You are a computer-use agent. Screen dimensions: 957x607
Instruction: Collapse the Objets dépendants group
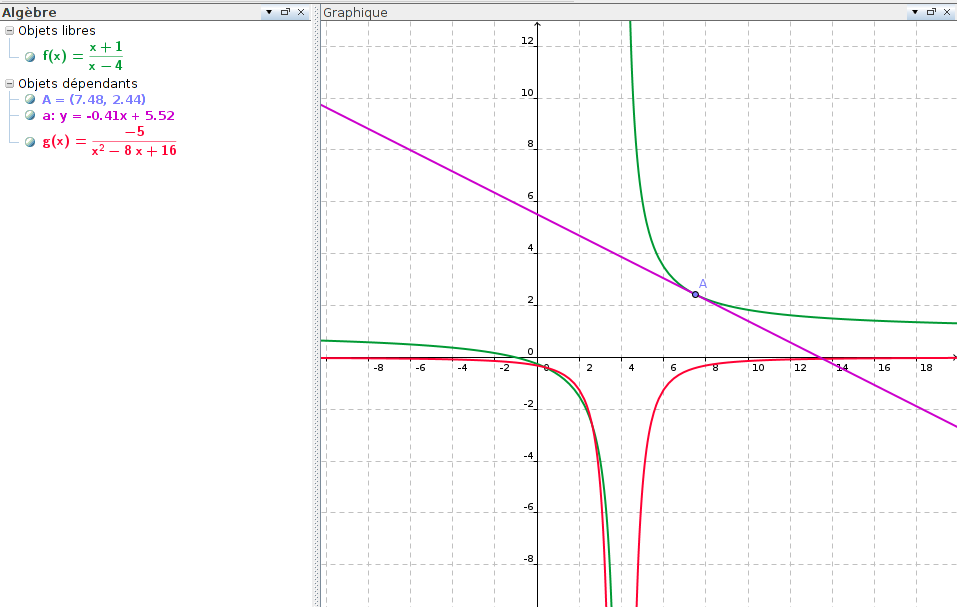[x=10, y=84]
